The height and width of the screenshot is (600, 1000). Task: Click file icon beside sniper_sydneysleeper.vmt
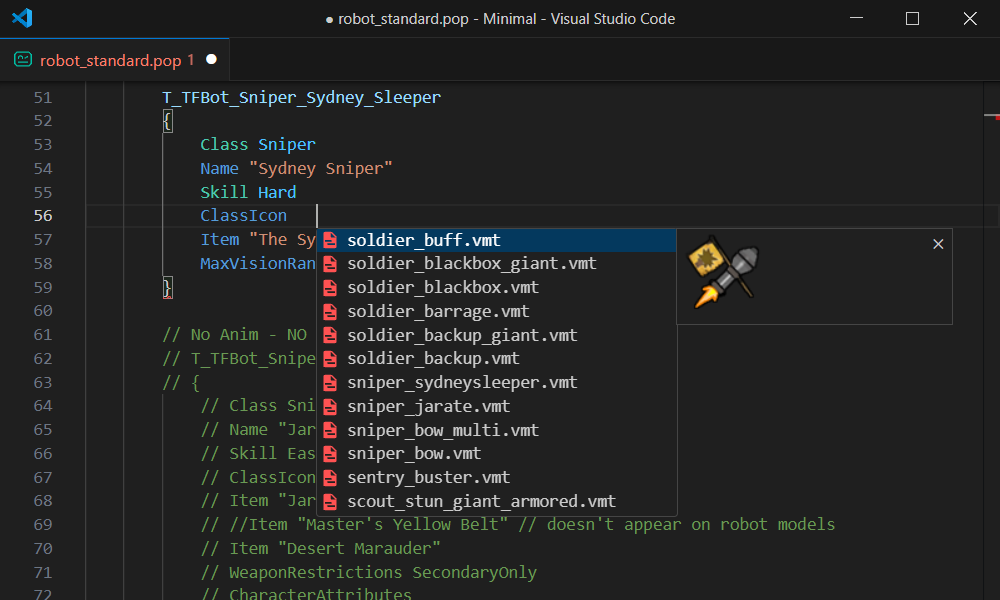[x=330, y=383]
